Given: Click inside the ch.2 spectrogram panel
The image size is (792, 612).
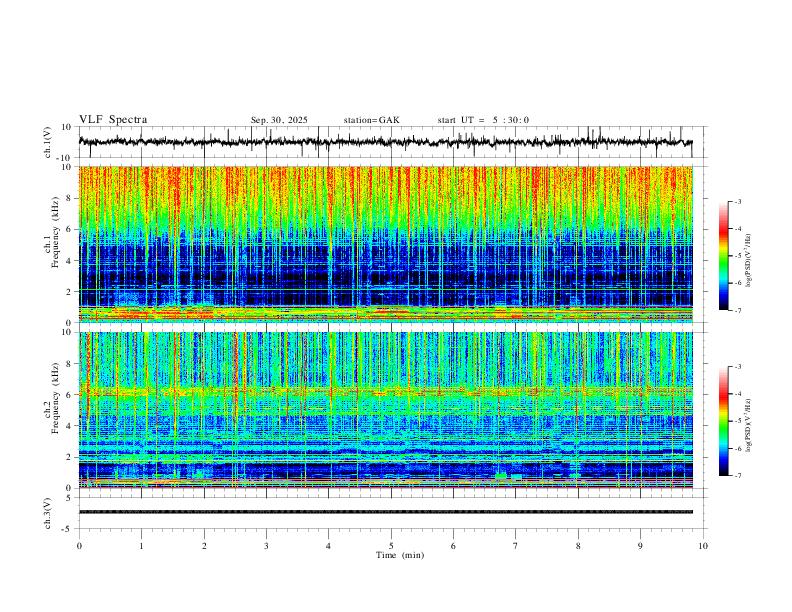Looking at the screenshot, I should [386, 410].
